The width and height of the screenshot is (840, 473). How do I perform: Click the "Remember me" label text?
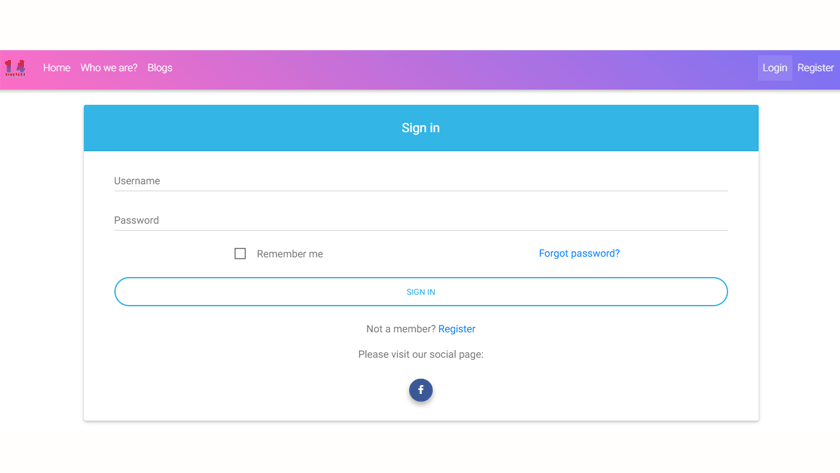click(x=289, y=254)
